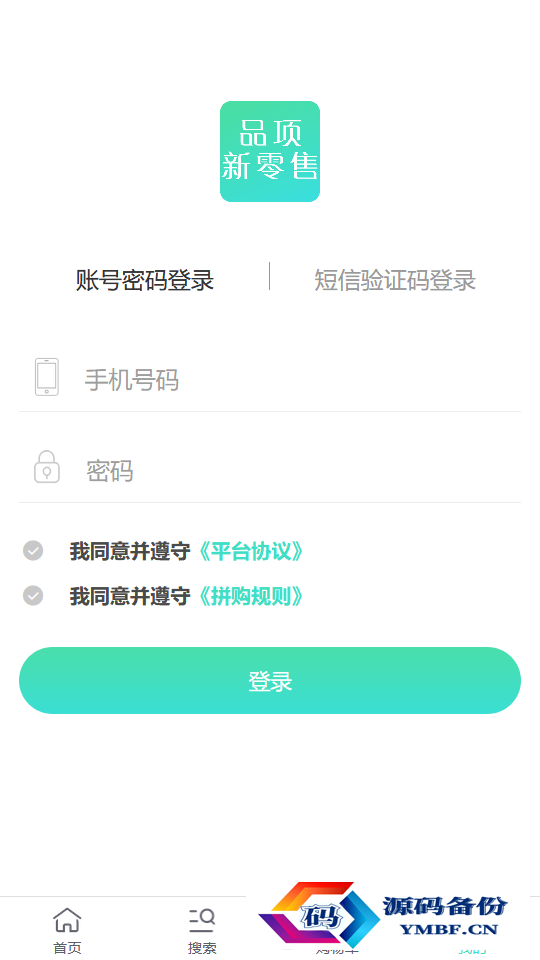Click the YMBF.CN watermark text
The width and height of the screenshot is (540, 960).
pos(449,929)
